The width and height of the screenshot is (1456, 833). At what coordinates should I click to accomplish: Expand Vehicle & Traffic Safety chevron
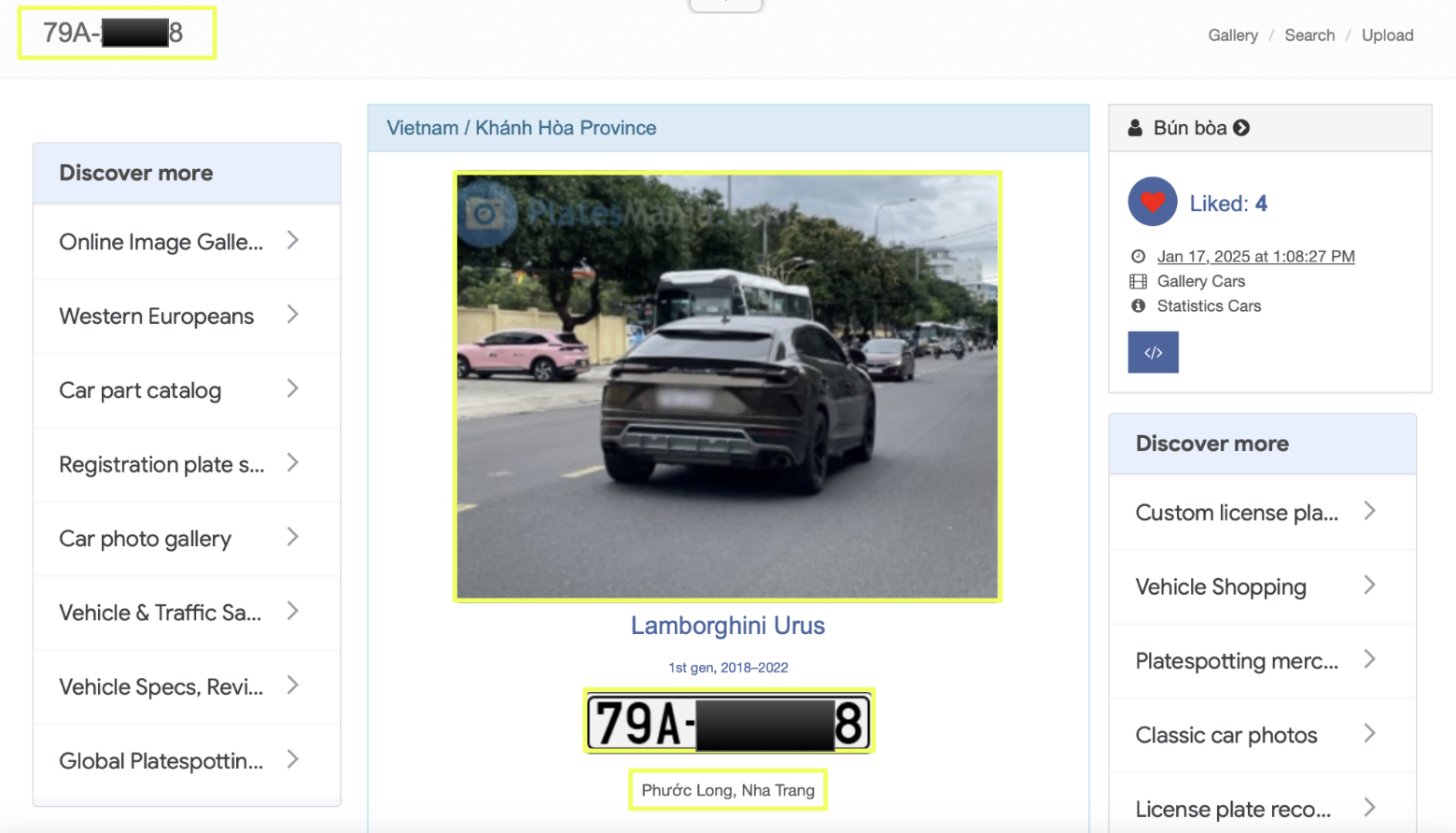pyautogui.click(x=293, y=612)
